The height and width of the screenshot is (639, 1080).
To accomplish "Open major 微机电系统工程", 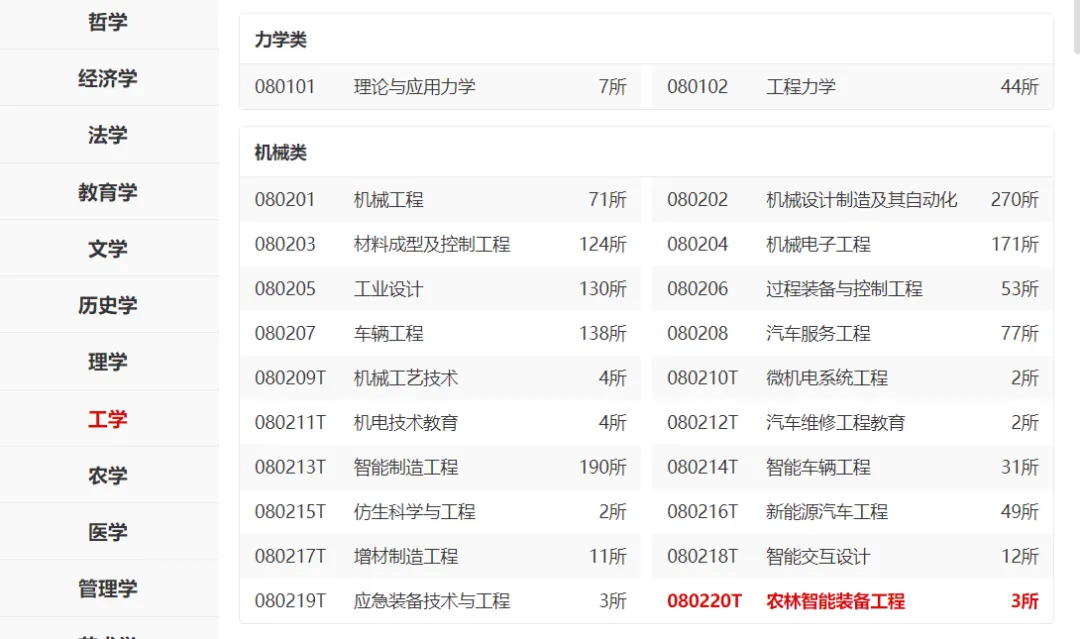I will [x=827, y=378].
